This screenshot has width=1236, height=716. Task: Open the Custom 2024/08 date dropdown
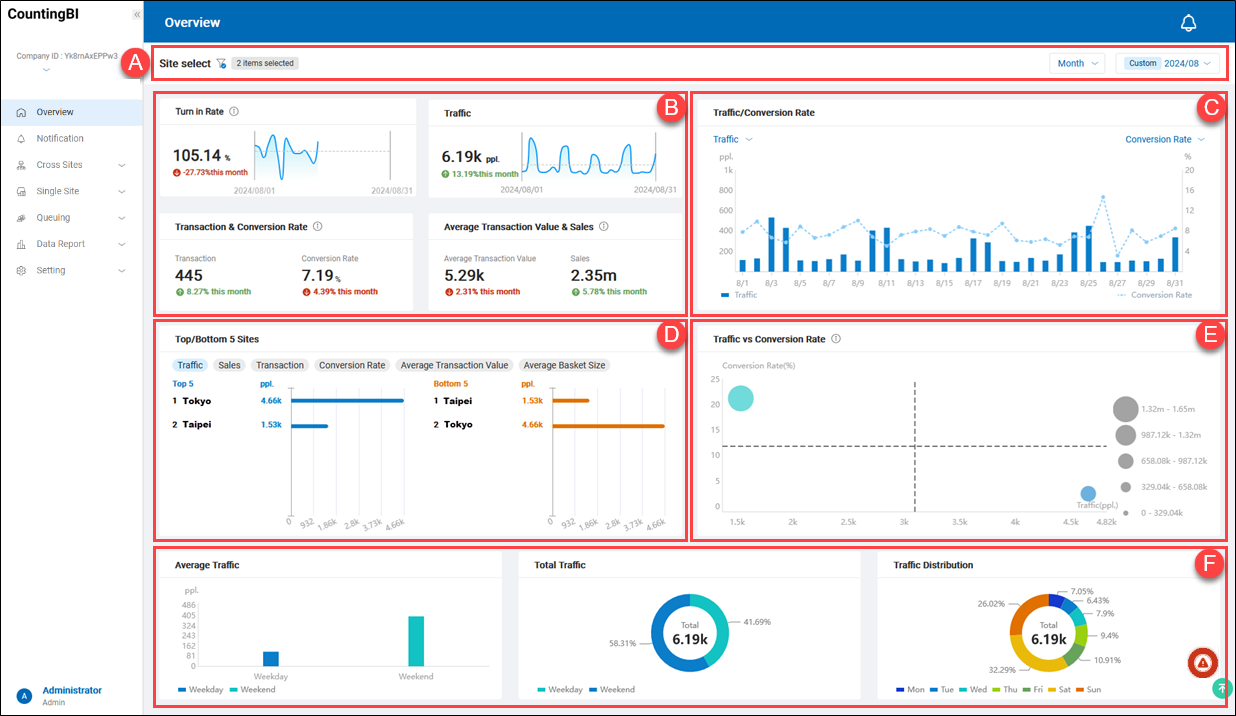point(1168,63)
